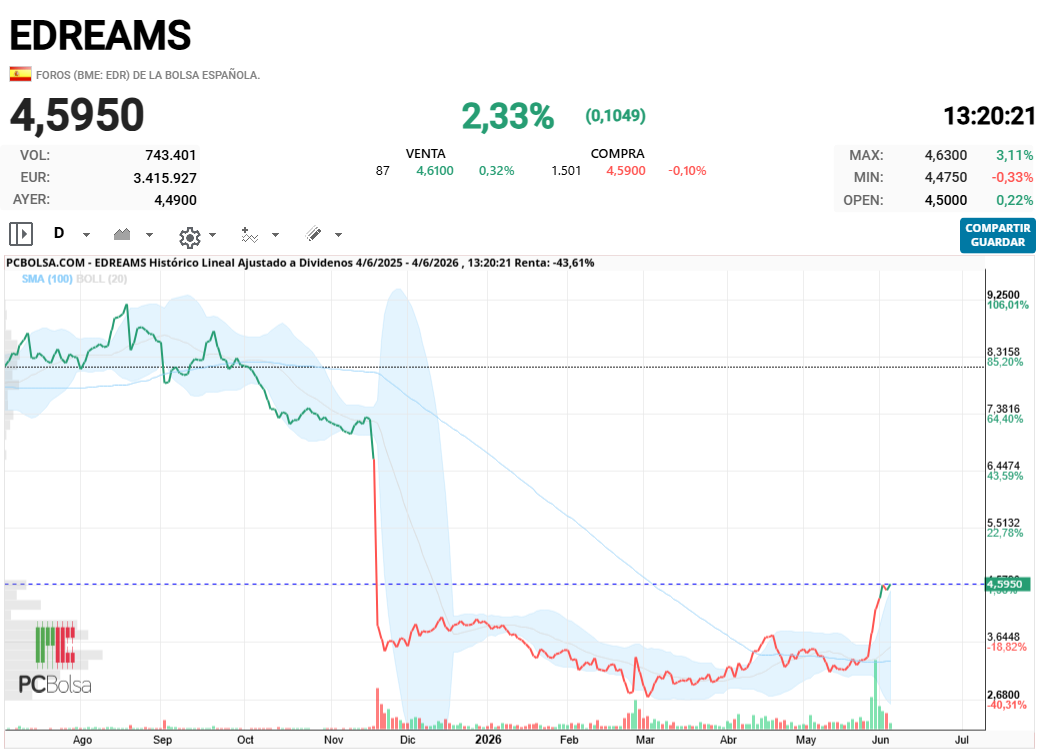
Task: Click the COMPRA price 4,5900
Action: click(626, 171)
